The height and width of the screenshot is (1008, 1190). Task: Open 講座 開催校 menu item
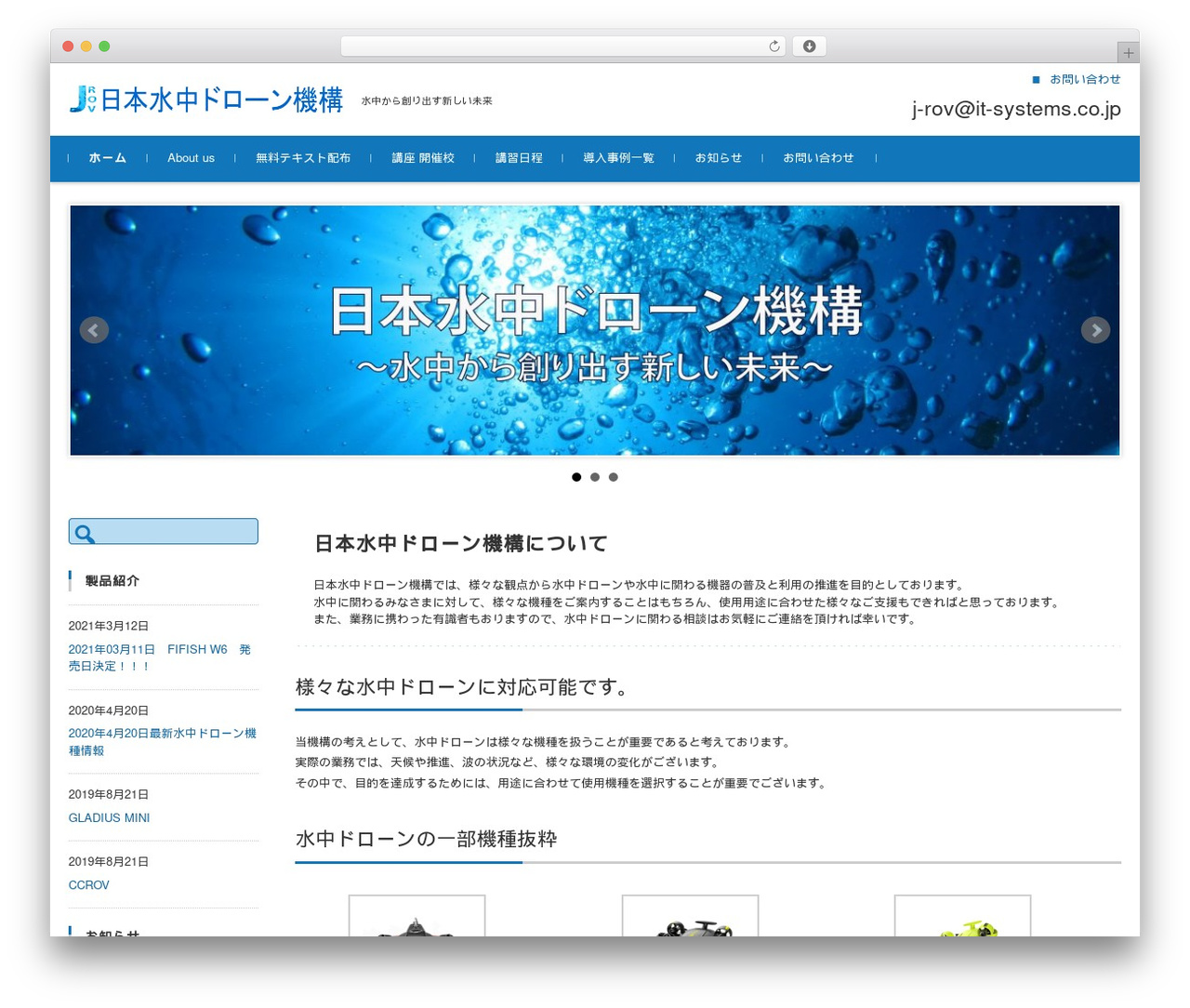(423, 158)
